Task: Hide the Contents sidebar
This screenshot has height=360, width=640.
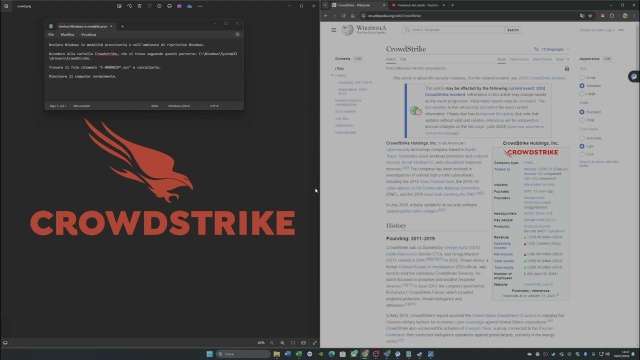Action: tap(358, 59)
